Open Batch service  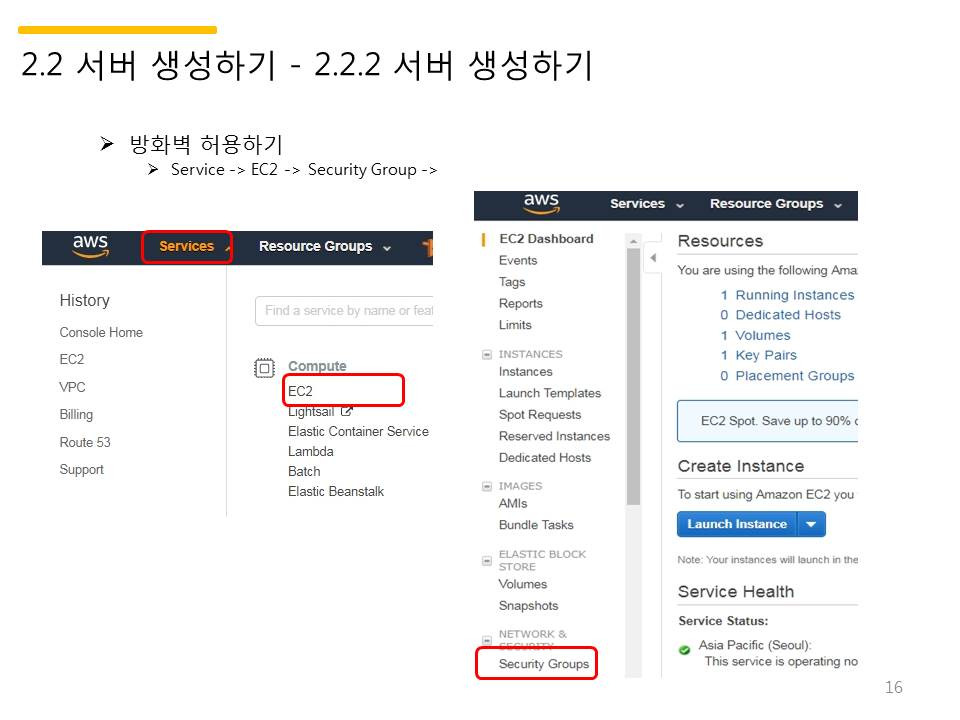[304, 471]
